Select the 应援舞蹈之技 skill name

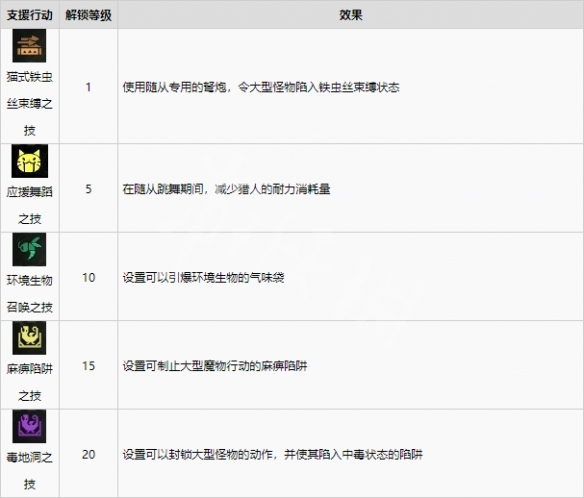coord(29,205)
